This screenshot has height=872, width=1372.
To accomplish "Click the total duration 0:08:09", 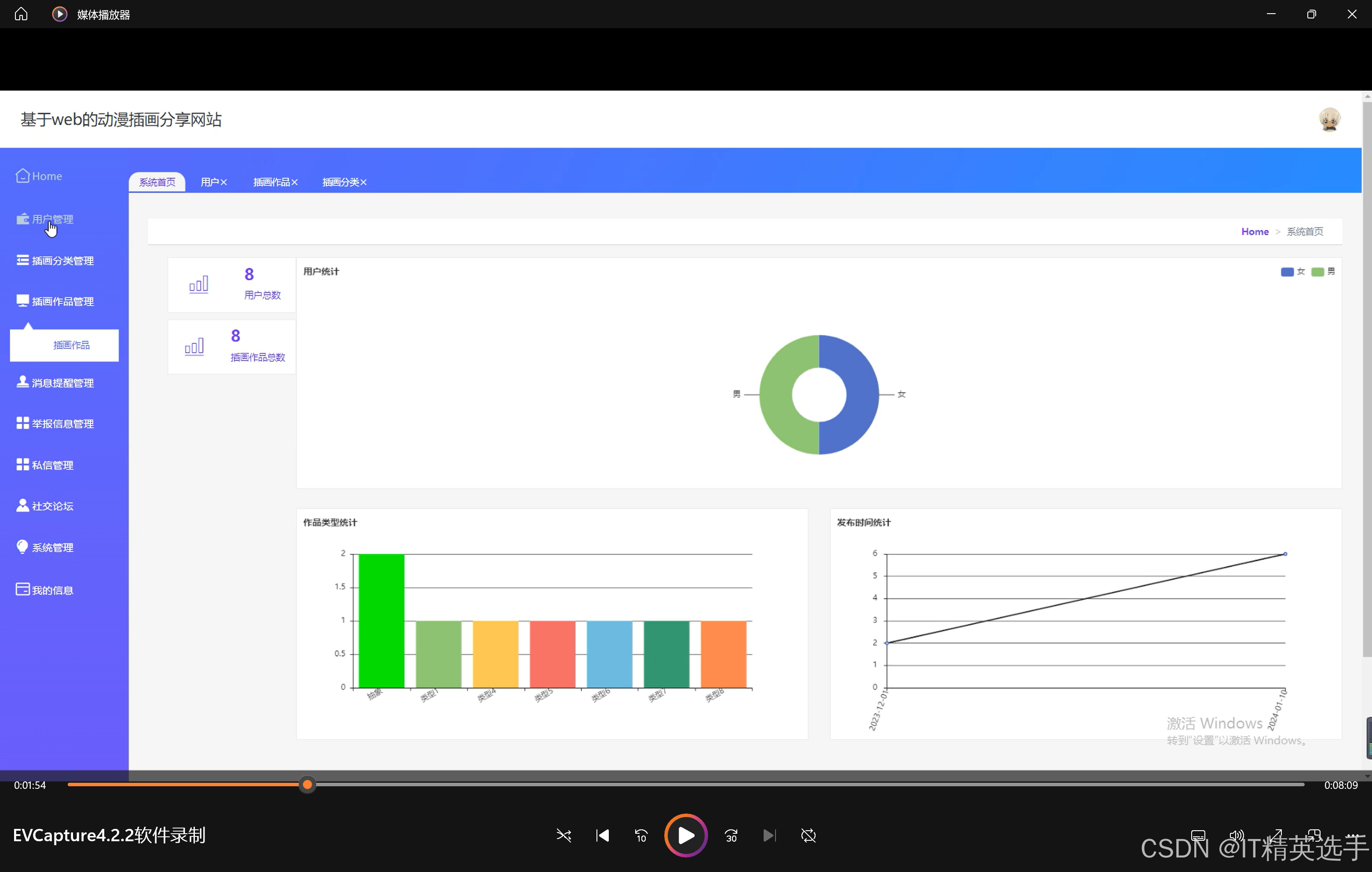I will coord(1341,785).
